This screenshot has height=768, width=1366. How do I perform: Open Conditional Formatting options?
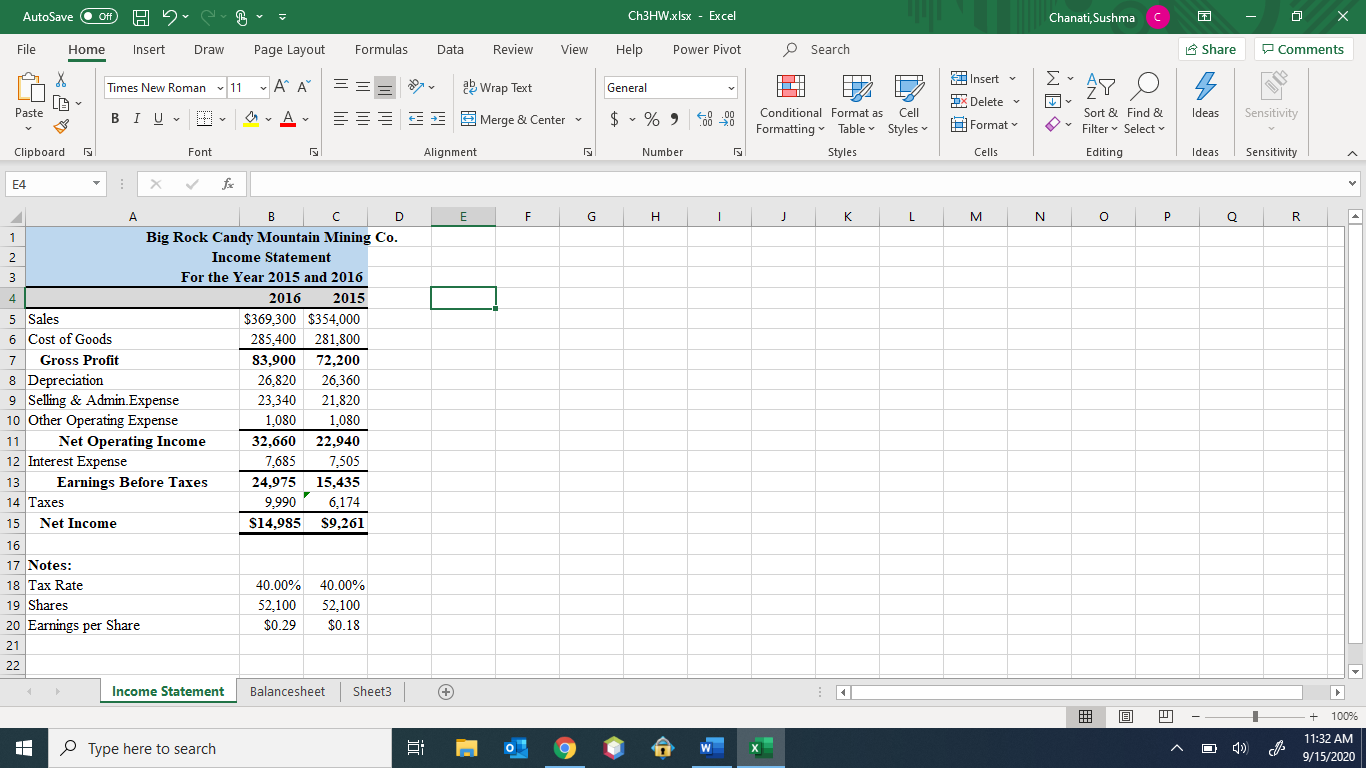(x=789, y=105)
